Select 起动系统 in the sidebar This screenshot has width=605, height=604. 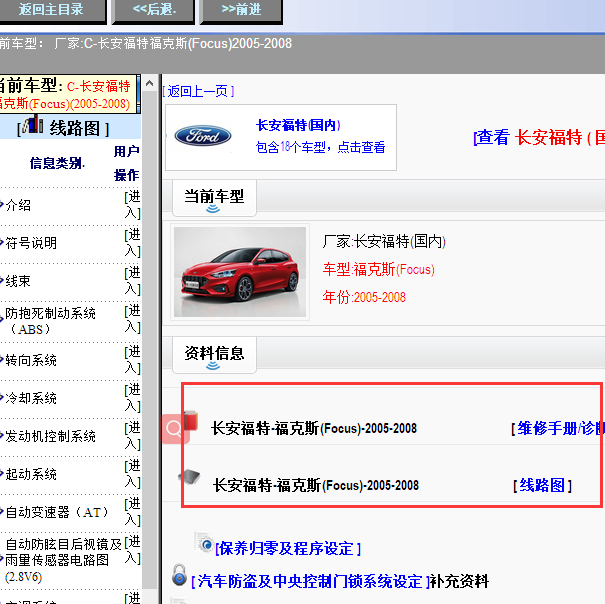coord(31,474)
